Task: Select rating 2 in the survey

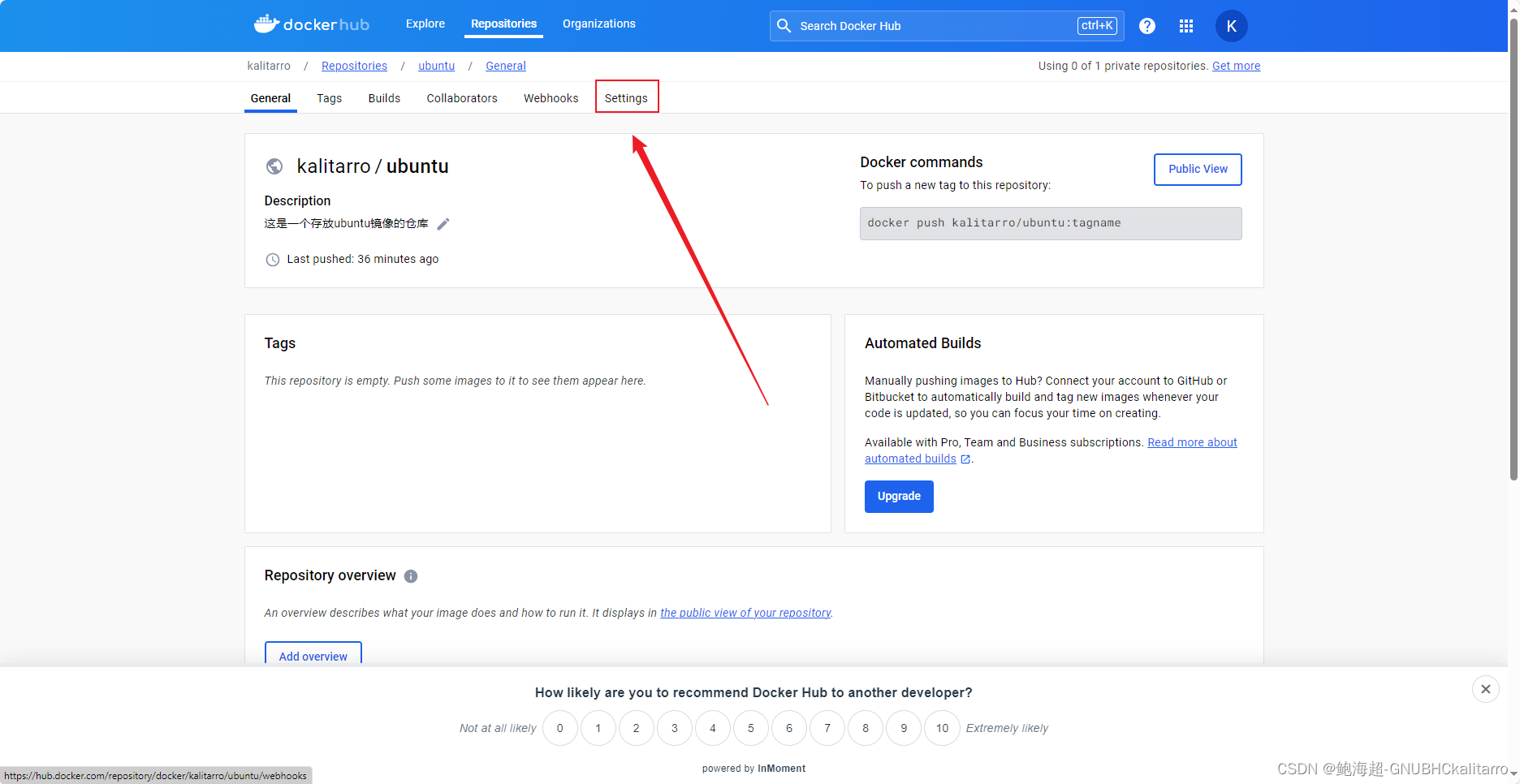Action: pyautogui.click(x=637, y=728)
